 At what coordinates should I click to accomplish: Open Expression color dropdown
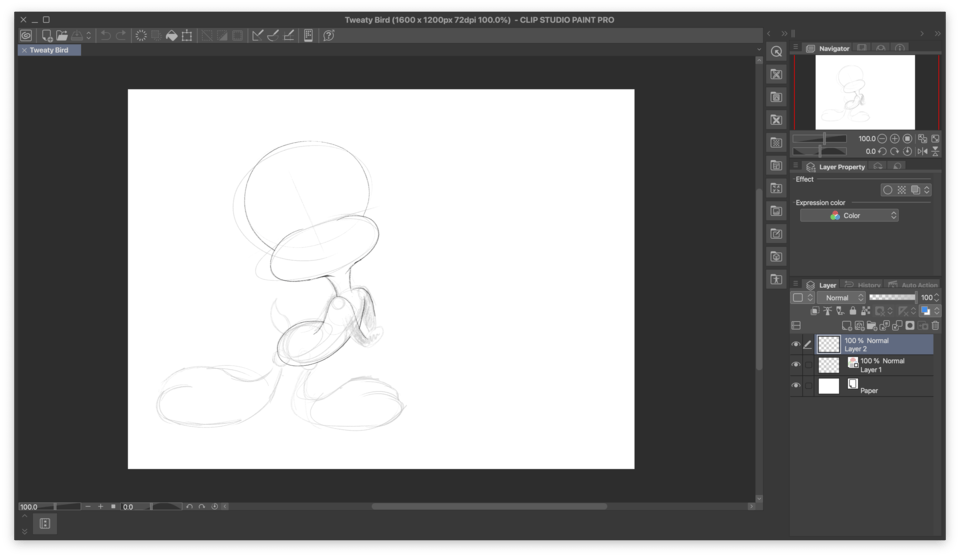849,215
